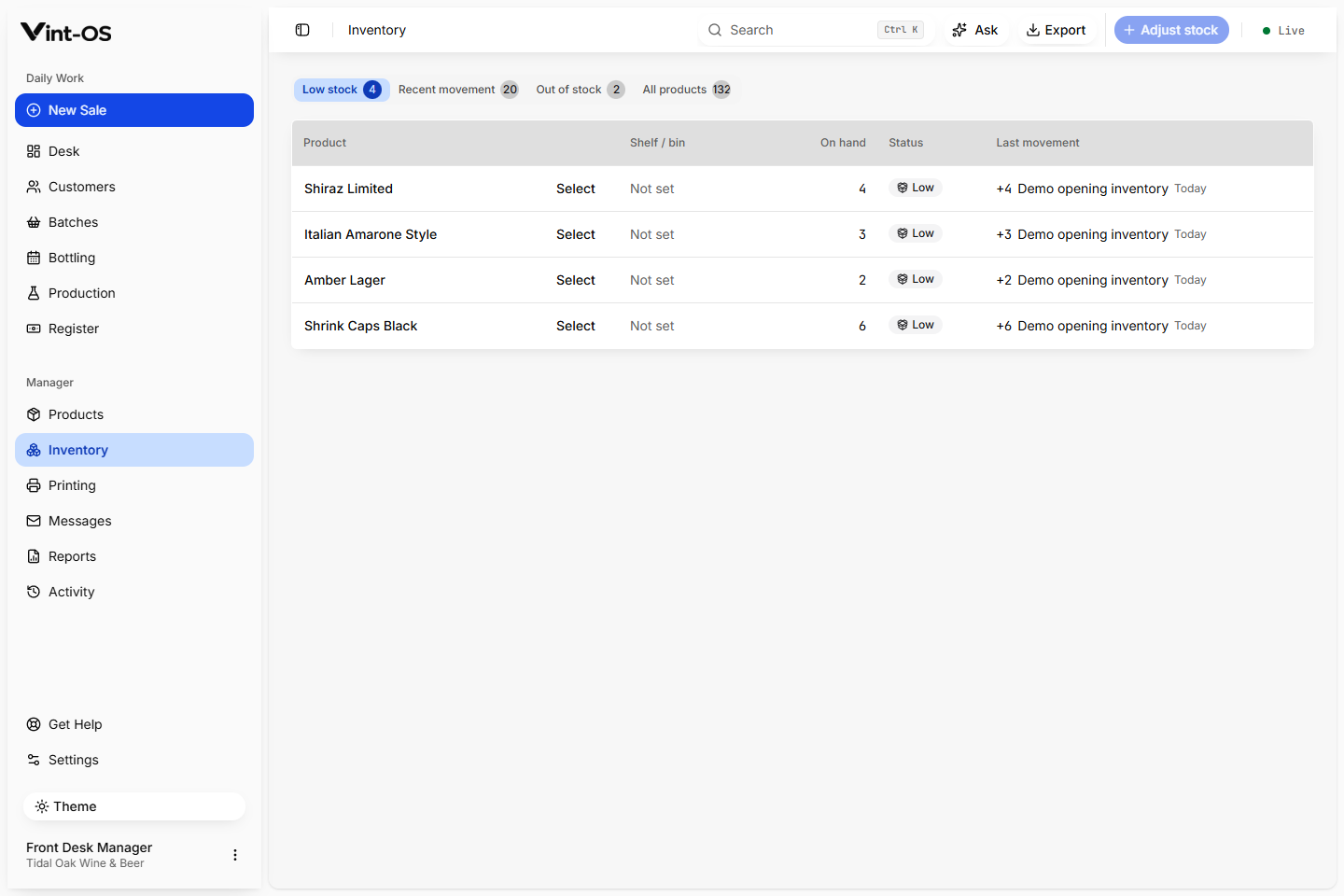The image size is (1344, 896).
Task: Open the Shiraz Limited product row
Action: (x=803, y=189)
